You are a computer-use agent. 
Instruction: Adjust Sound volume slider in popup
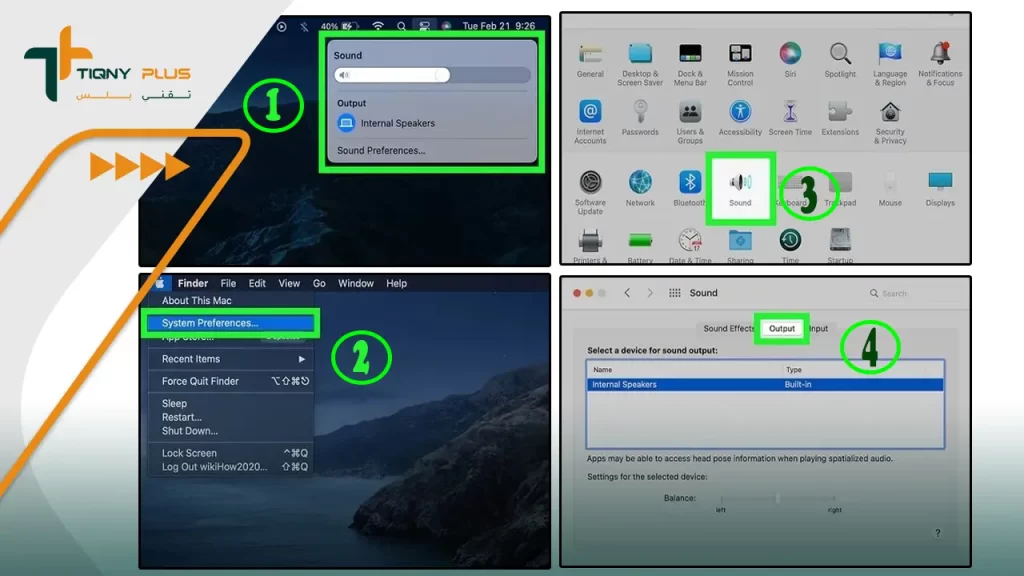point(432,75)
